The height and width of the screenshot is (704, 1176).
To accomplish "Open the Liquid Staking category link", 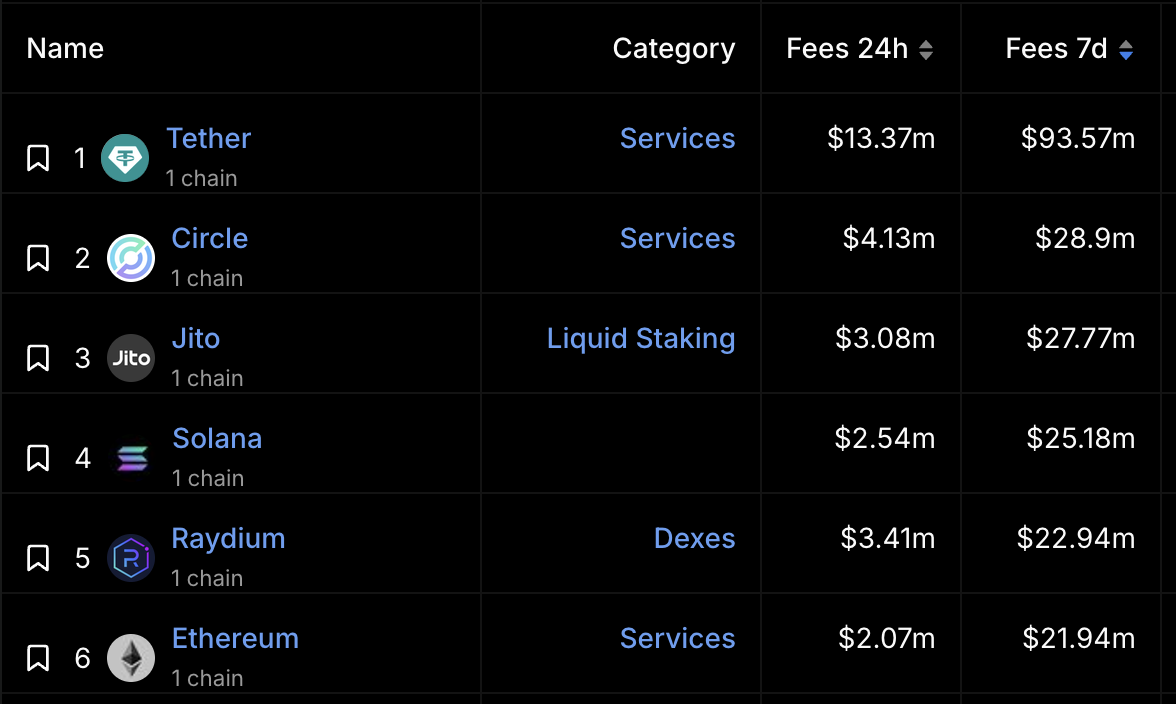I will (641, 338).
